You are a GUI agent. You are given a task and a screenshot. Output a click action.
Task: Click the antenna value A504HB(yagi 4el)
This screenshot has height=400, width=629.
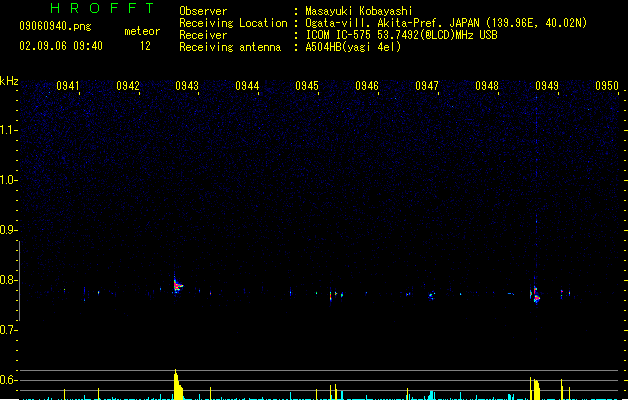point(353,47)
